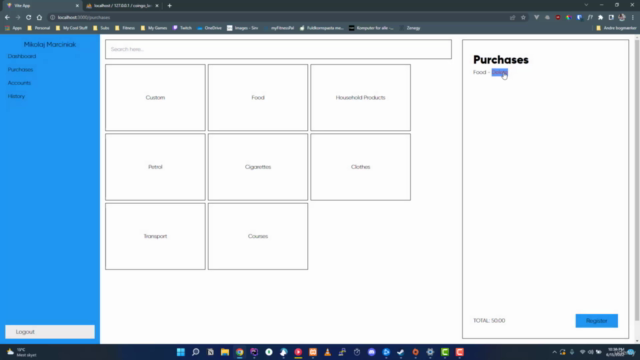
Task: Open Steam icon in taskbar
Action: pos(400,352)
